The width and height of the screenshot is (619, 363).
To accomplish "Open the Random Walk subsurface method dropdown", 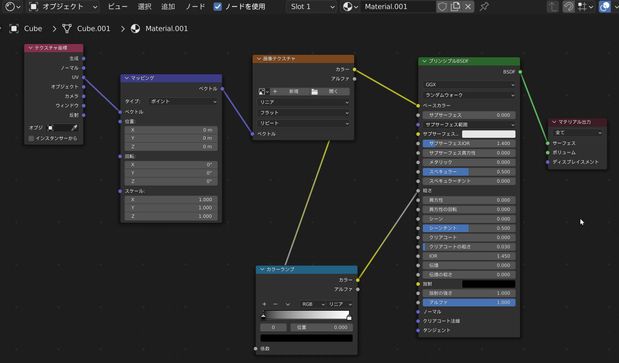I will point(469,95).
